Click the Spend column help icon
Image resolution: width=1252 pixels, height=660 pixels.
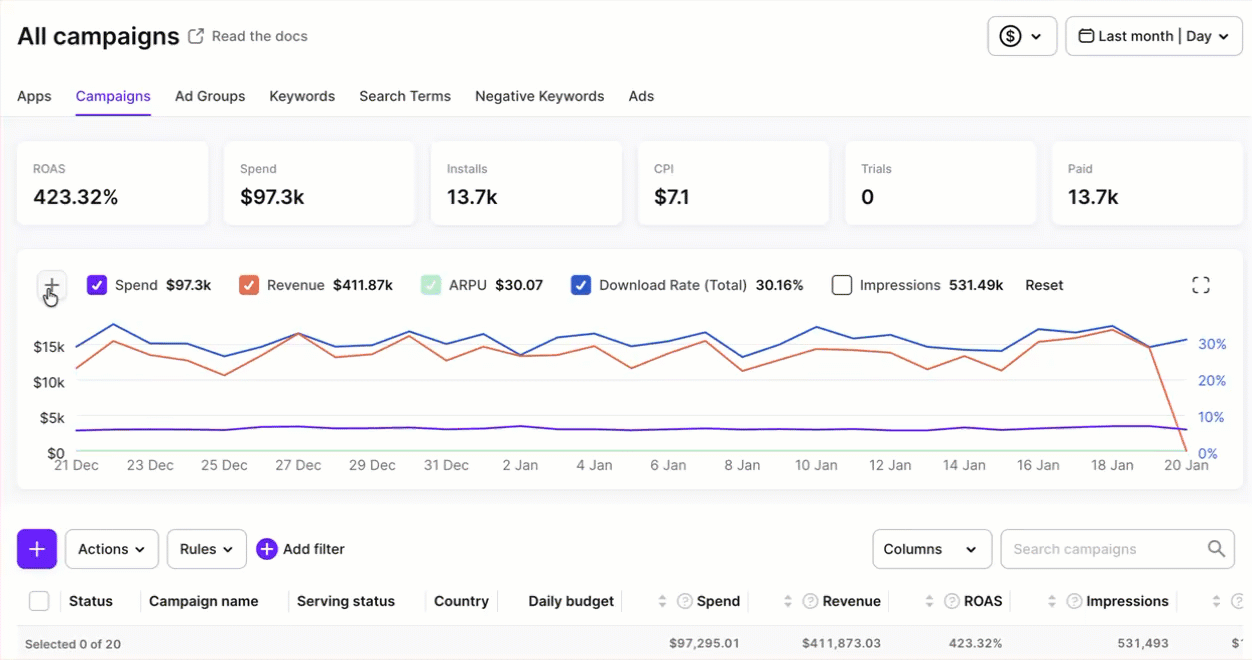[x=685, y=601]
